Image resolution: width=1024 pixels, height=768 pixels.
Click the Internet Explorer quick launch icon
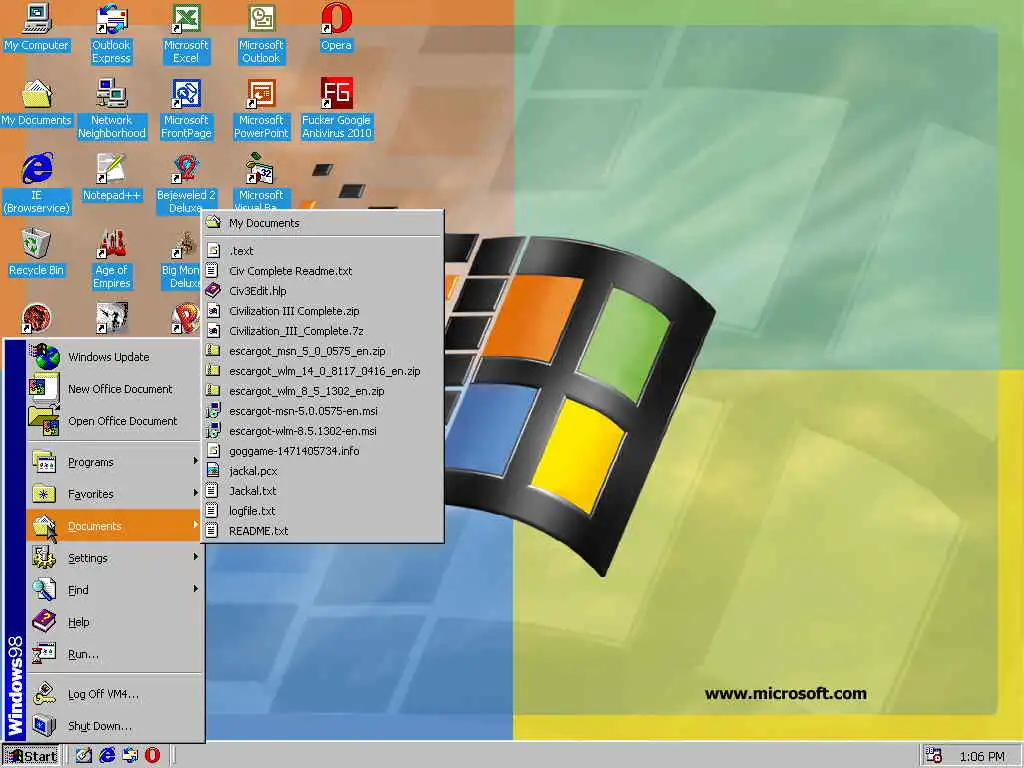[x=107, y=756]
